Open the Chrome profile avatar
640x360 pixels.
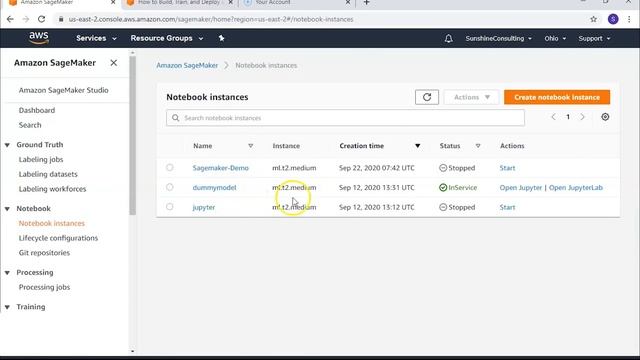[613, 19]
